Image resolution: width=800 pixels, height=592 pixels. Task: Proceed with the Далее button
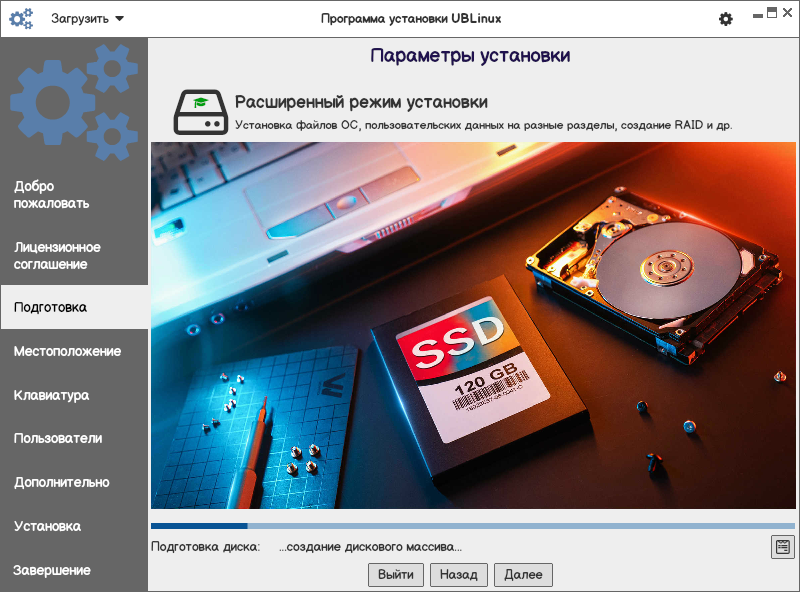(x=523, y=575)
